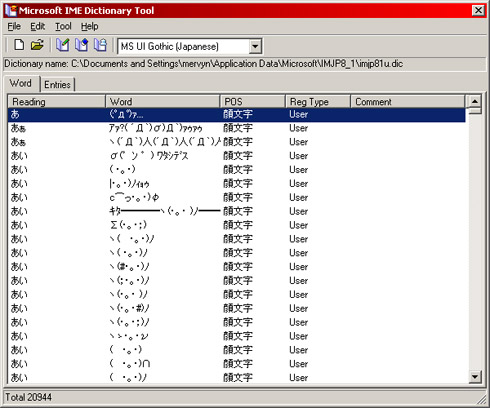490x408 pixels.
Task: Sort by the Word column header
Action: (162, 101)
